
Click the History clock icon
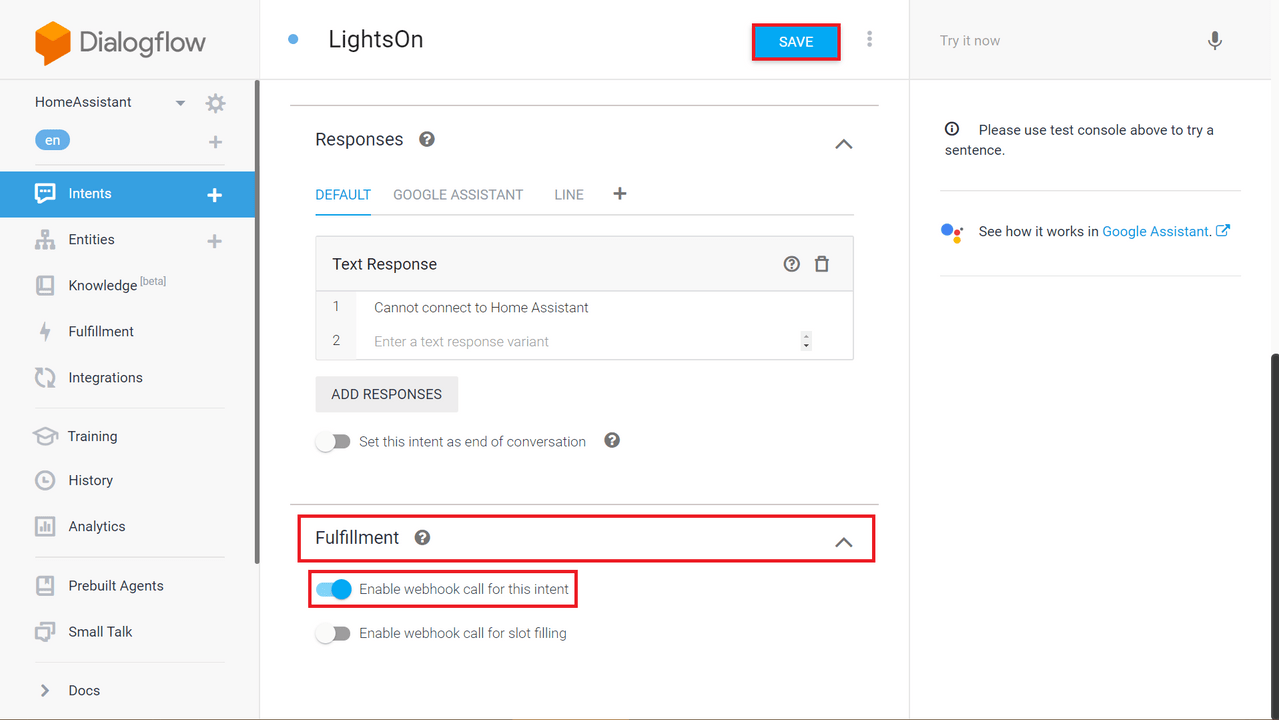pyautogui.click(x=45, y=481)
